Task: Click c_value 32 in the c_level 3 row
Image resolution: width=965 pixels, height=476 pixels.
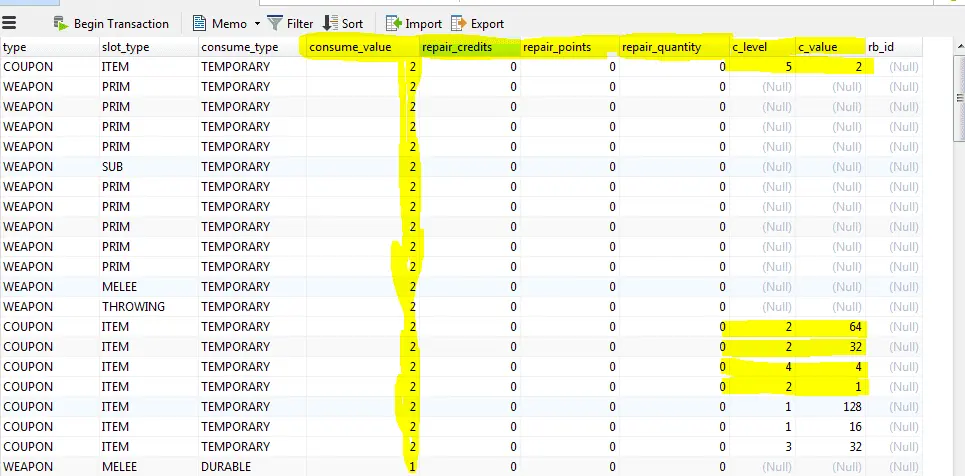Action: click(830, 447)
